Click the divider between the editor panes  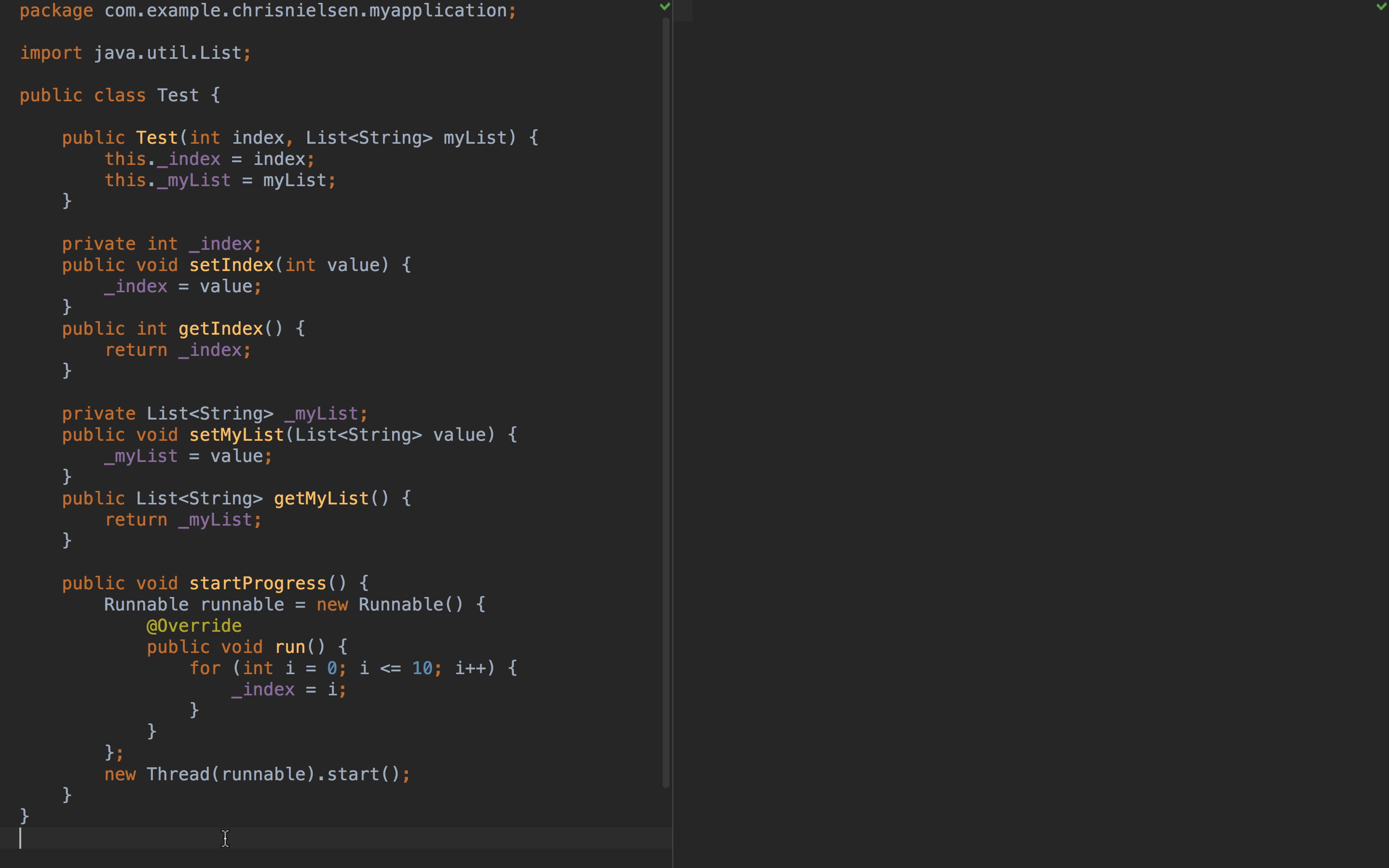click(673, 434)
